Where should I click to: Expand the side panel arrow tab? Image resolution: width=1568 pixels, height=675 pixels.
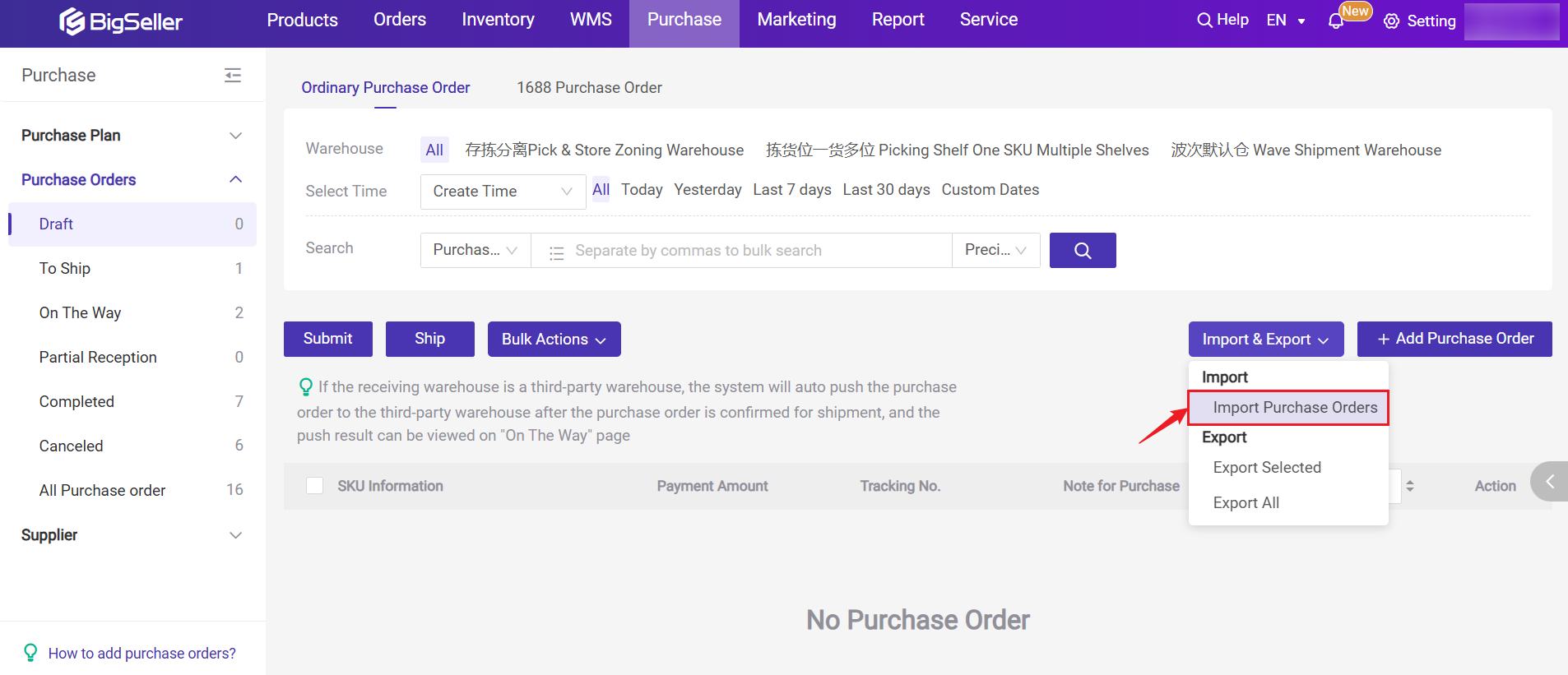click(x=1549, y=482)
